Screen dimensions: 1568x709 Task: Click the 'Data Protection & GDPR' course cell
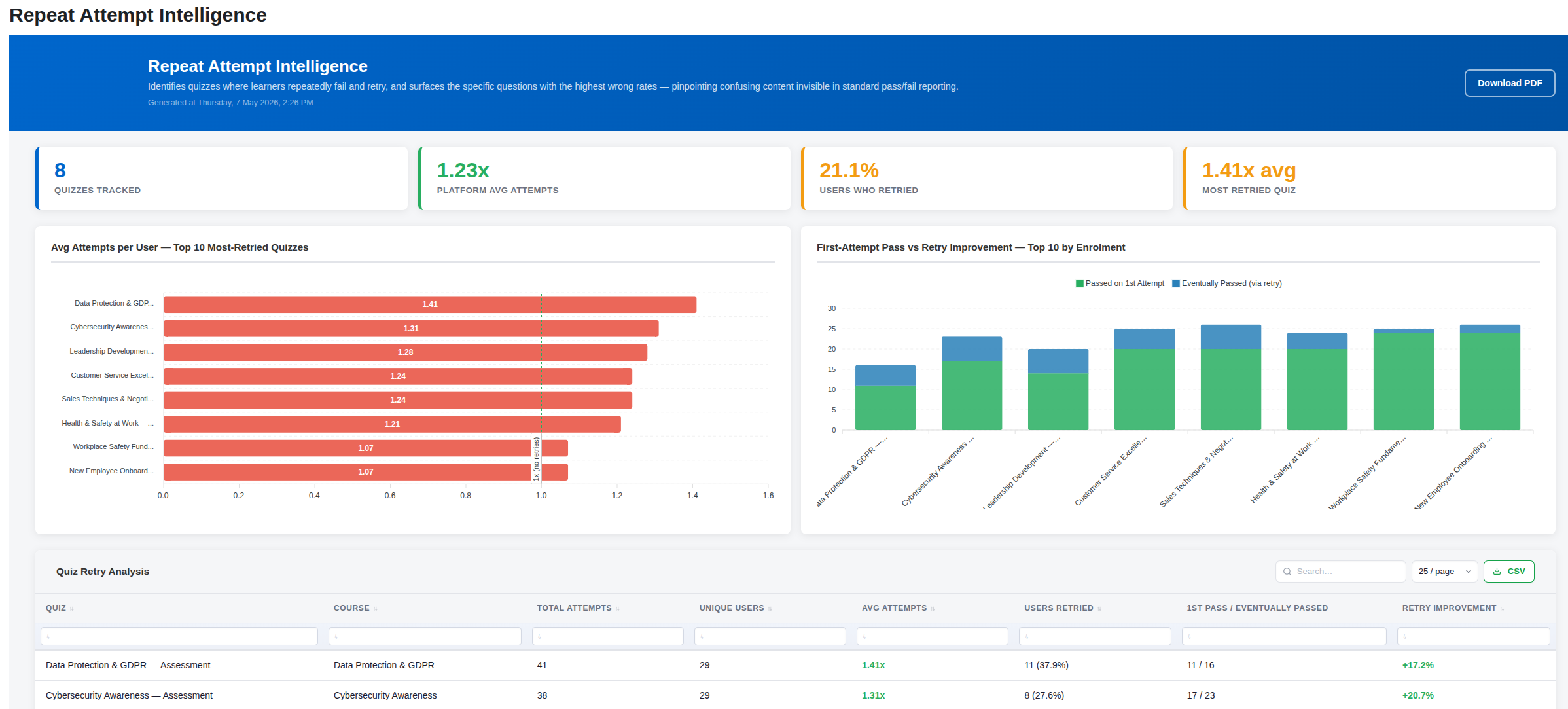[x=383, y=665]
